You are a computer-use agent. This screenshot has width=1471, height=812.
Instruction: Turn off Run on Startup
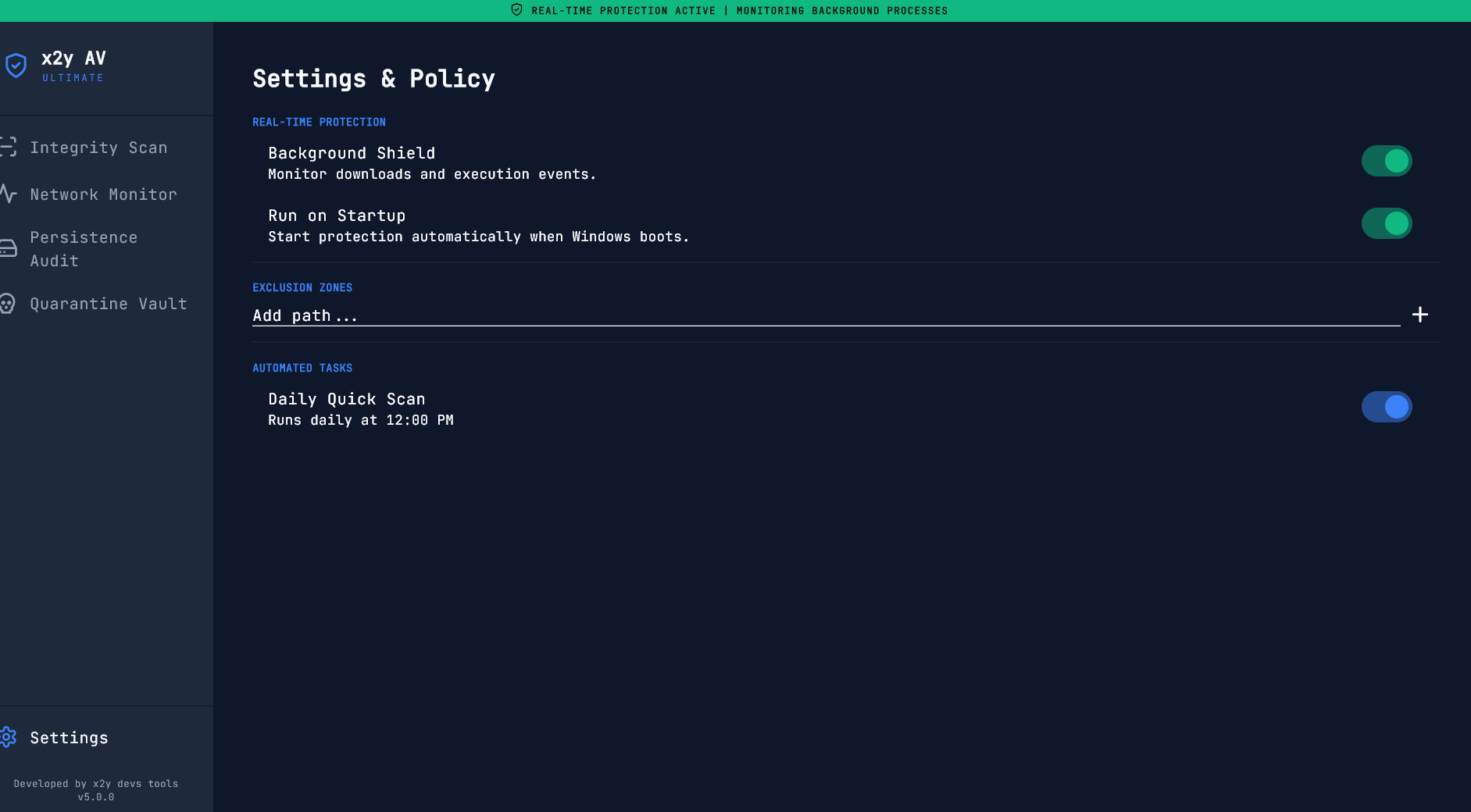(x=1387, y=223)
